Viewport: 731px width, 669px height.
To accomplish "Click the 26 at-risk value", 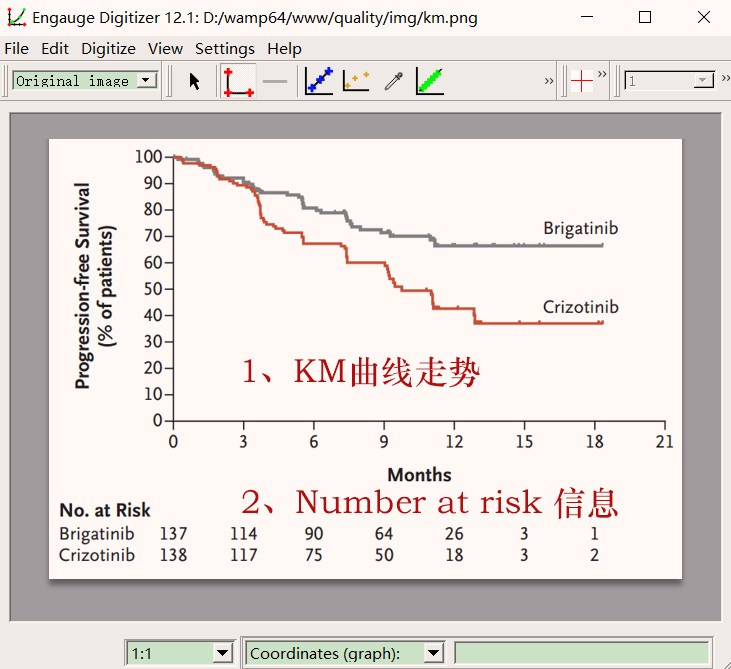I will tap(454, 533).
